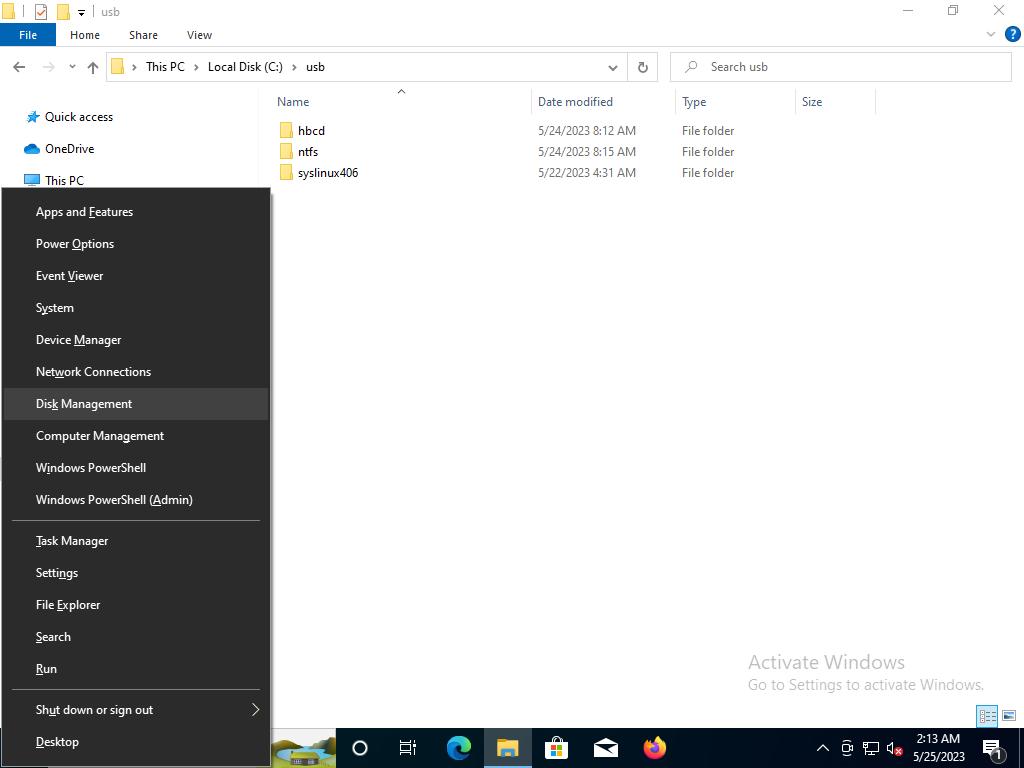Switch to large icons view in the status bar
1024x768 pixels.
click(x=1008, y=716)
